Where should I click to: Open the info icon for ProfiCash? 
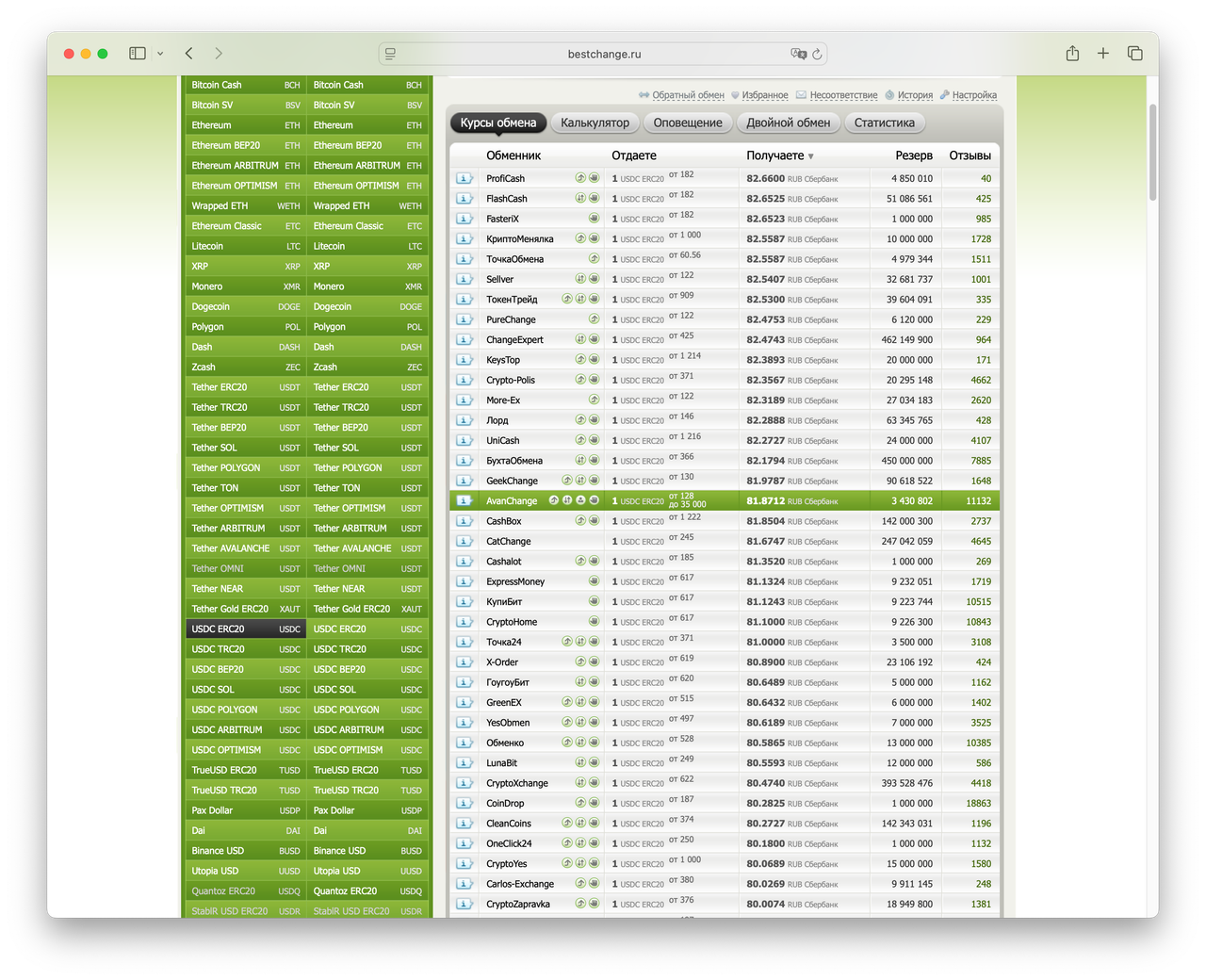click(x=464, y=178)
